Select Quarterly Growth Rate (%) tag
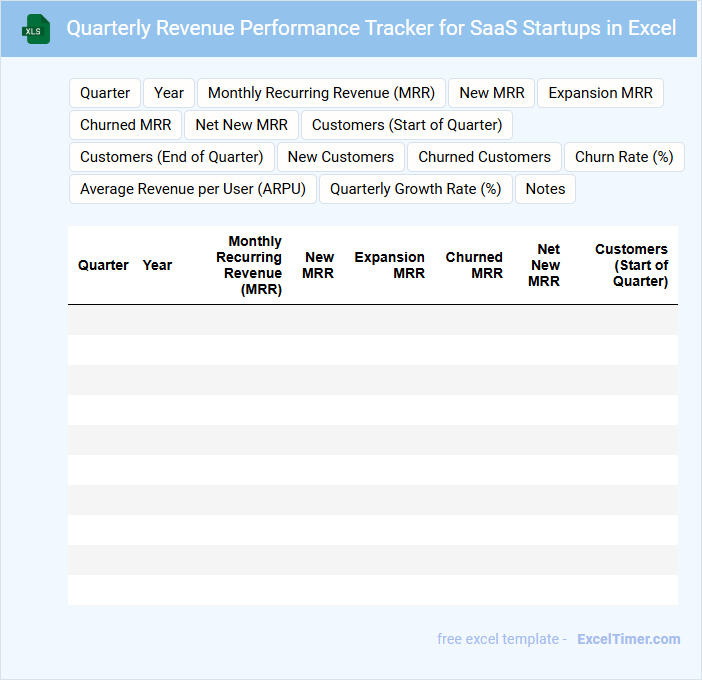This screenshot has height=680, width=702. (x=415, y=189)
